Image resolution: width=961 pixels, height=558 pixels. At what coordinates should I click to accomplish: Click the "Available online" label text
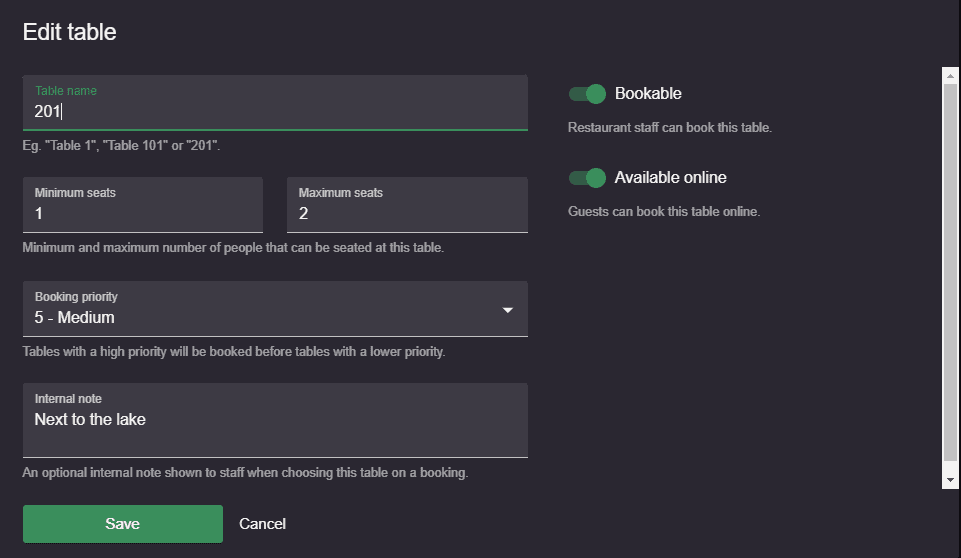pos(670,178)
